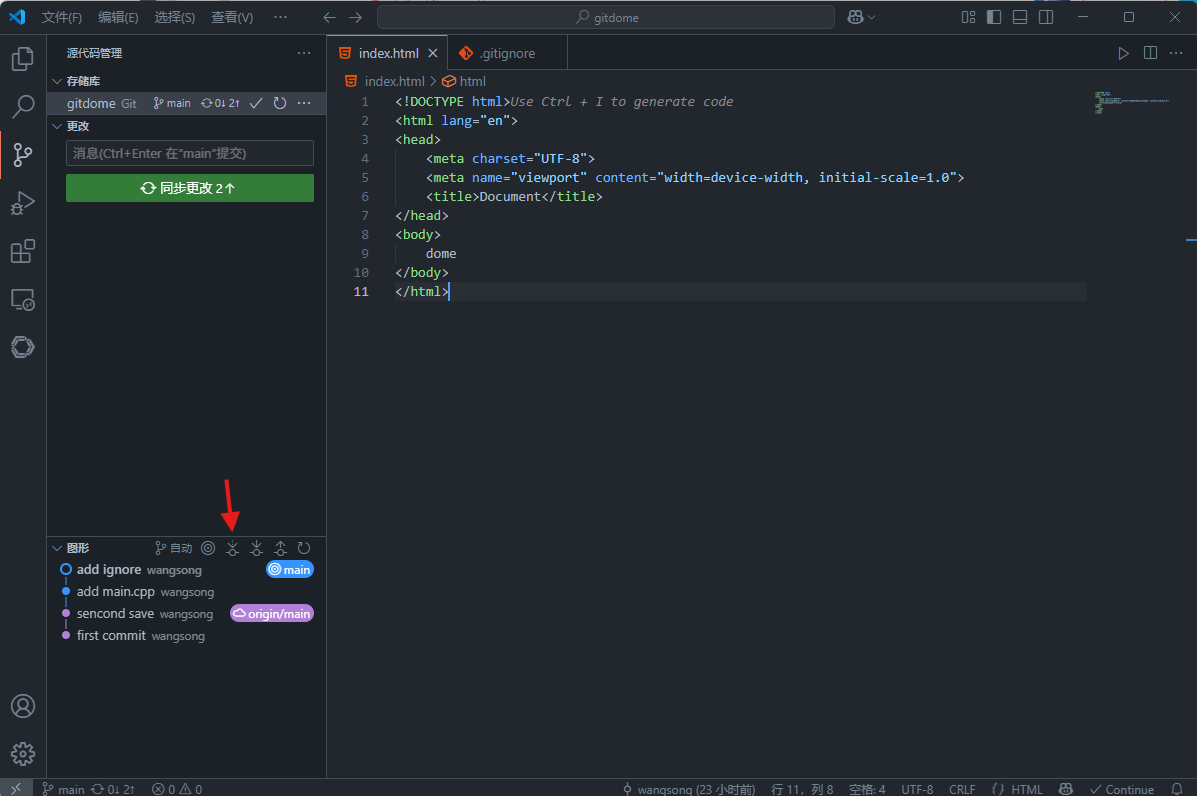
Task: Toggle the bottom panel visibility
Action: coord(1020,17)
